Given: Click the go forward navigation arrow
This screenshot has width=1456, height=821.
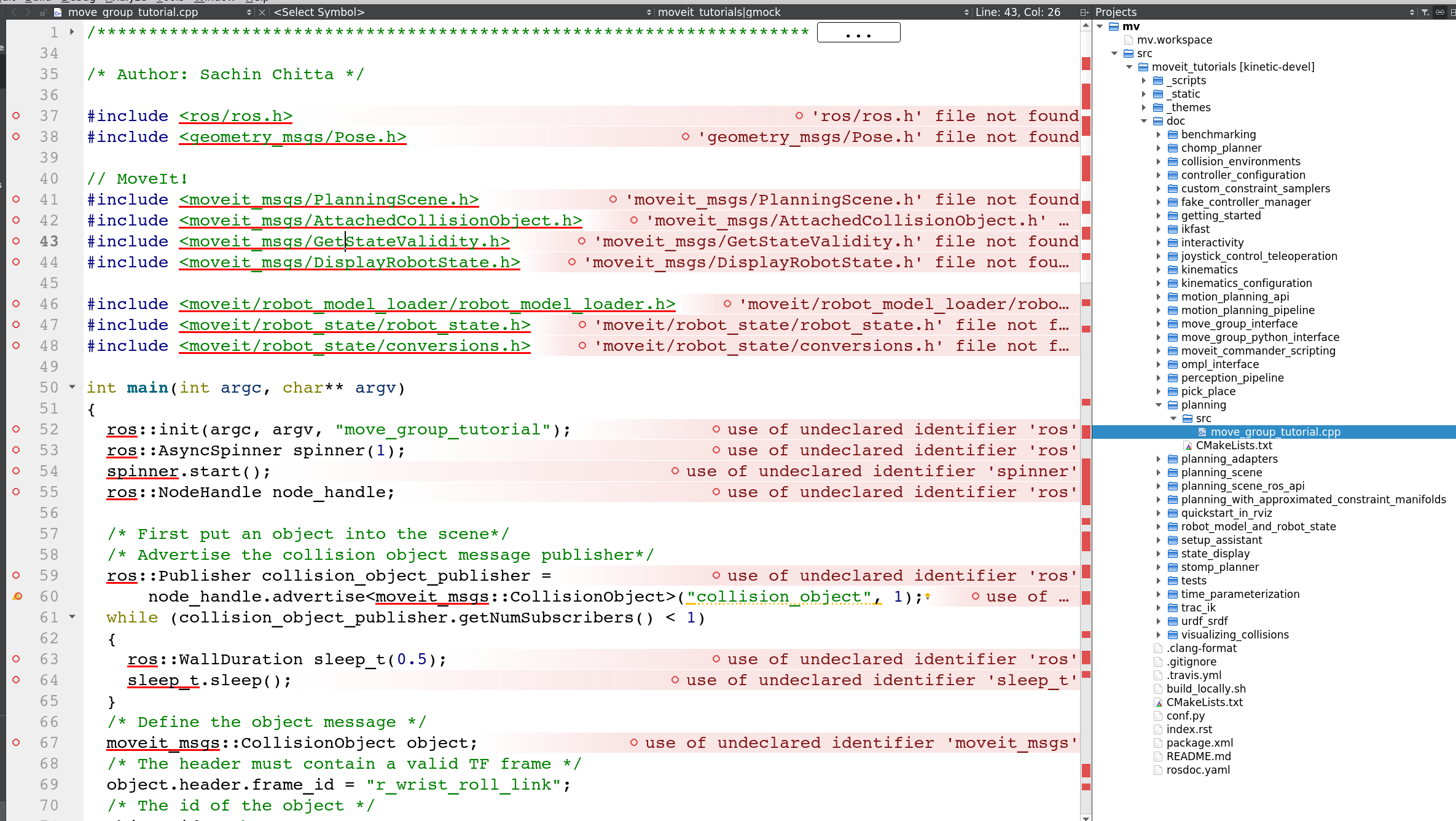Looking at the screenshot, I should (x=28, y=12).
